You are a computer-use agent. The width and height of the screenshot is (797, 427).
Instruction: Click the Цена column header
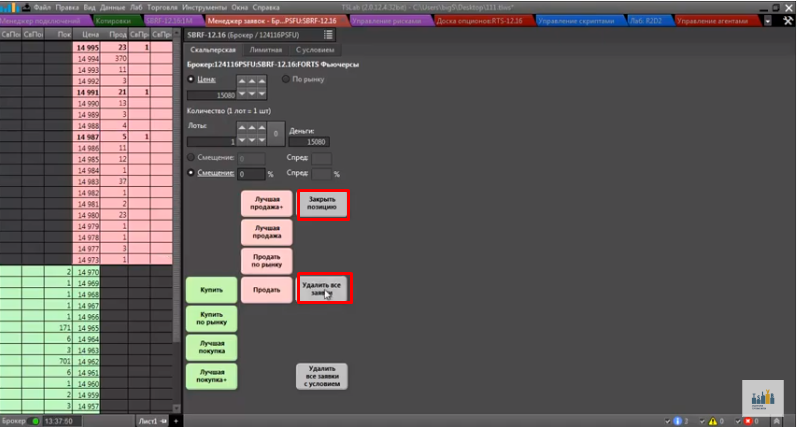(x=86, y=35)
